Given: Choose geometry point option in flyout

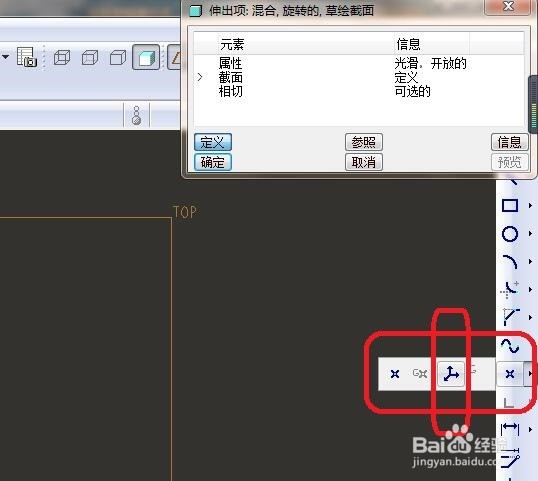Looking at the screenshot, I should (420, 373).
